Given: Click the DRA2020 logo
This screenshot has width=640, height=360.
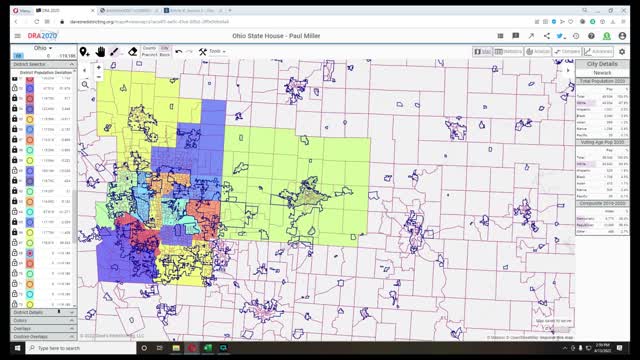Looking at the screenshot, I should (x=42, y=36).
